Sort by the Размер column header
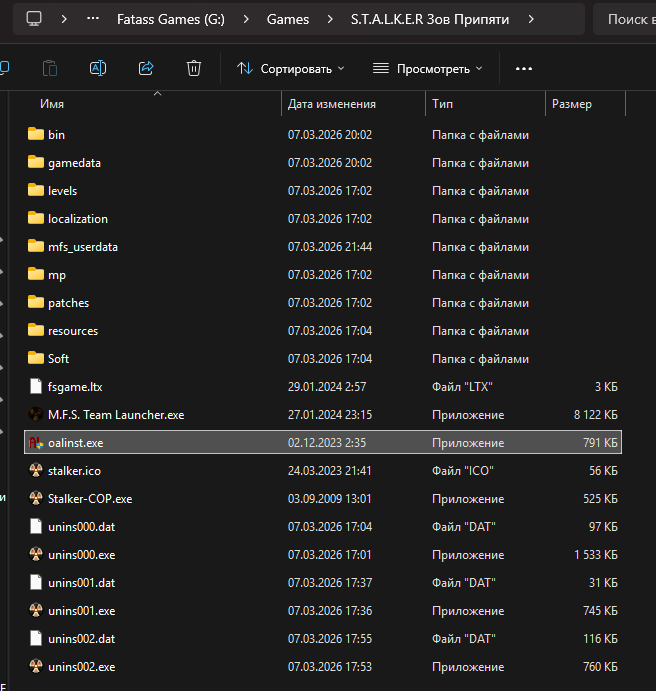The image size is (656, 691). coord(571,104)
